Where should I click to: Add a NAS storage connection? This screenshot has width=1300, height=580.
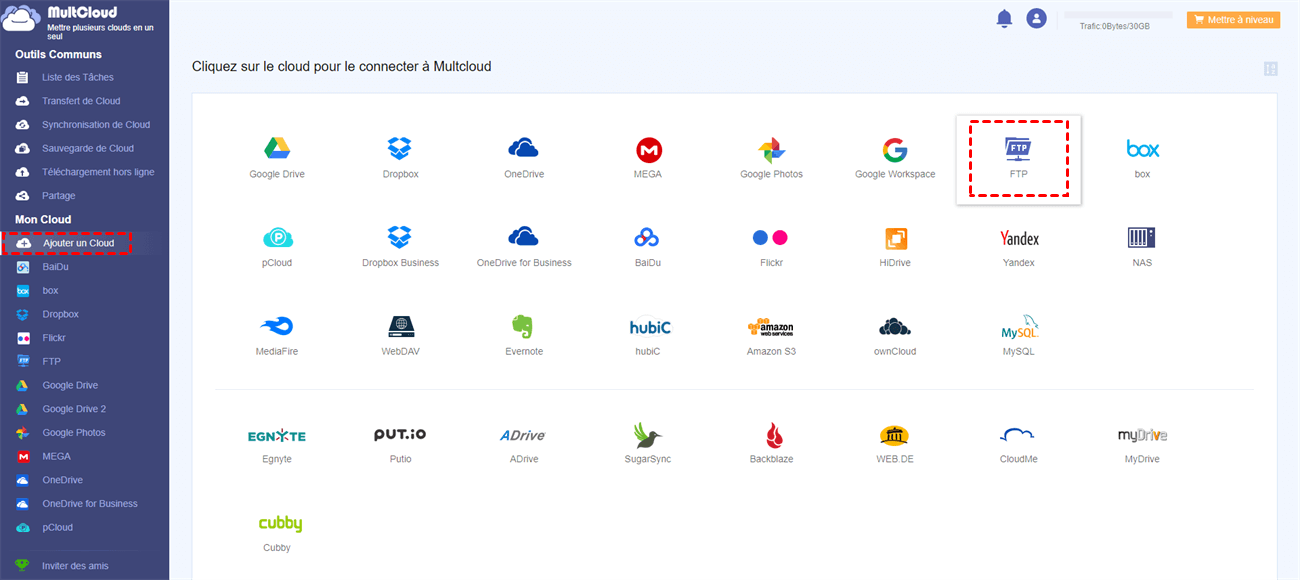click(1142, 238)
